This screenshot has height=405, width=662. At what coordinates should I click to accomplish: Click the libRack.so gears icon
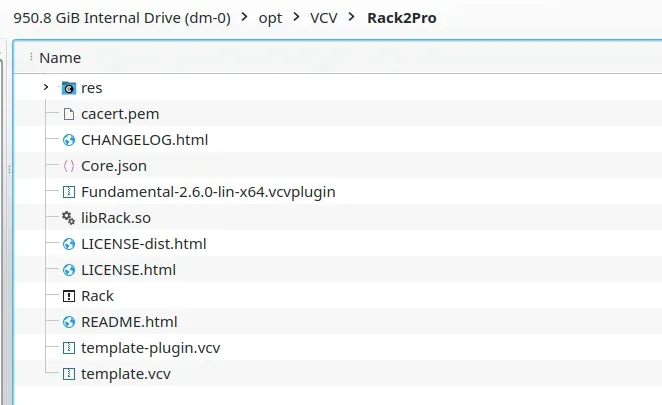click(69, 218)
